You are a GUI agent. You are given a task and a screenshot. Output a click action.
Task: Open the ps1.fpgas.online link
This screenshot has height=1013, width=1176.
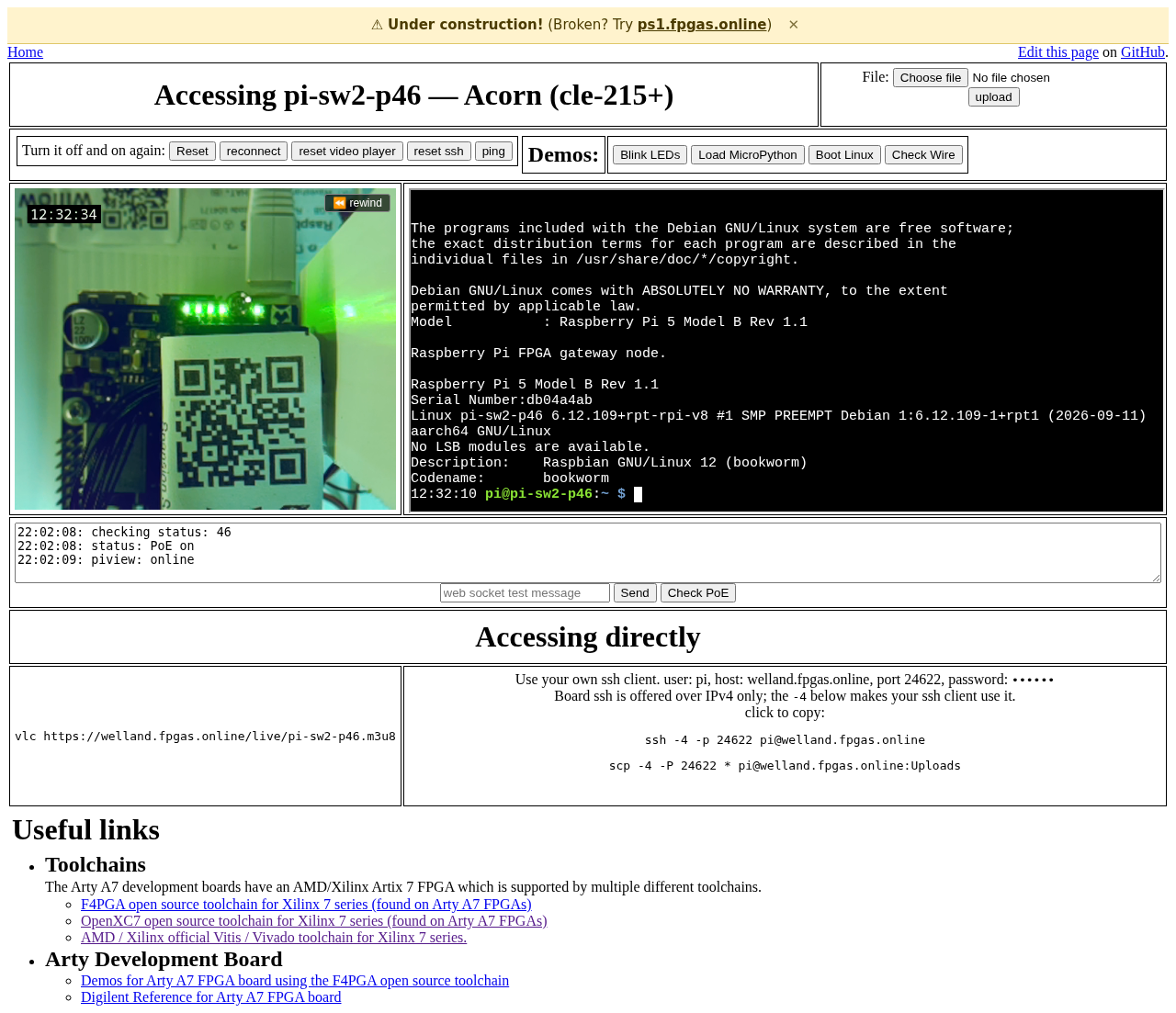click(702, 25)
